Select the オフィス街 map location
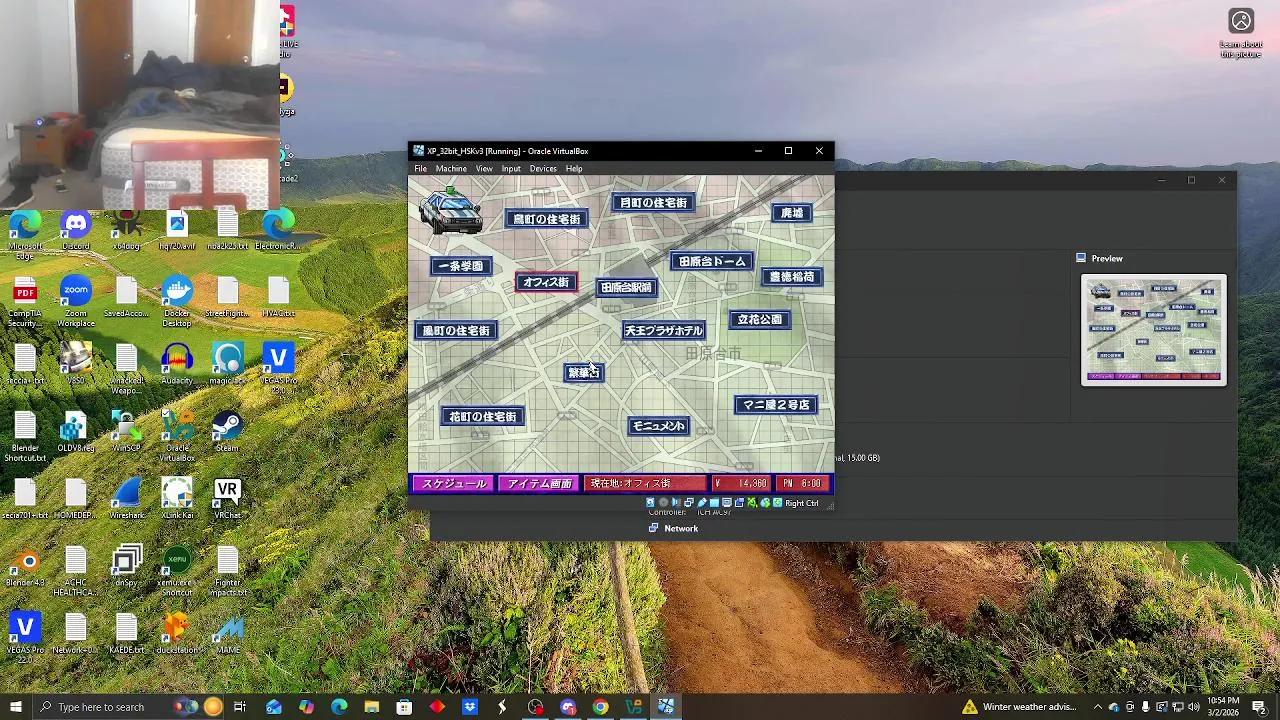1280x720 pixels. (x=546, y=282)
